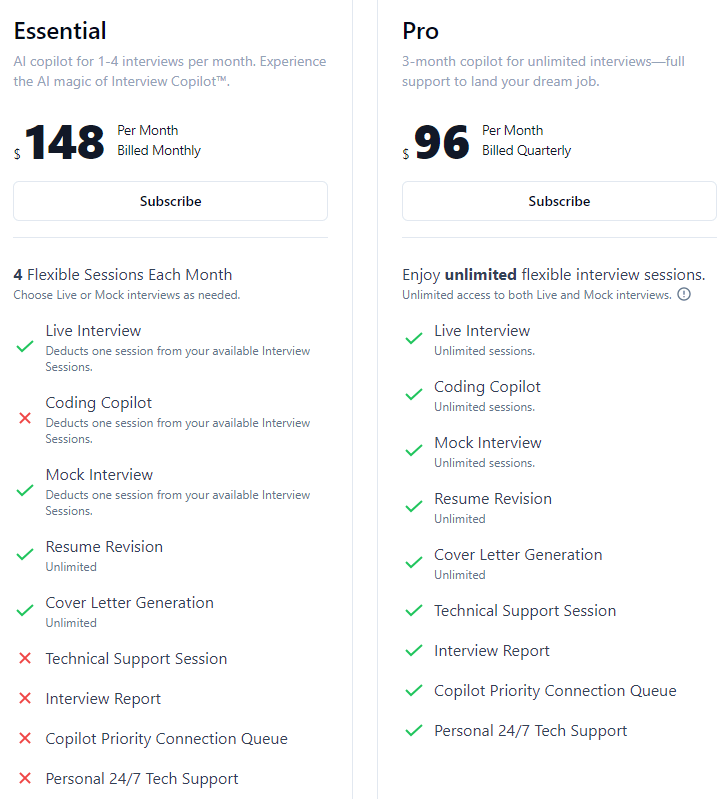The image size is (723, 799).
Task: Click green checkmark beside Pro Coding Copilot
Action: pos(414,394)
